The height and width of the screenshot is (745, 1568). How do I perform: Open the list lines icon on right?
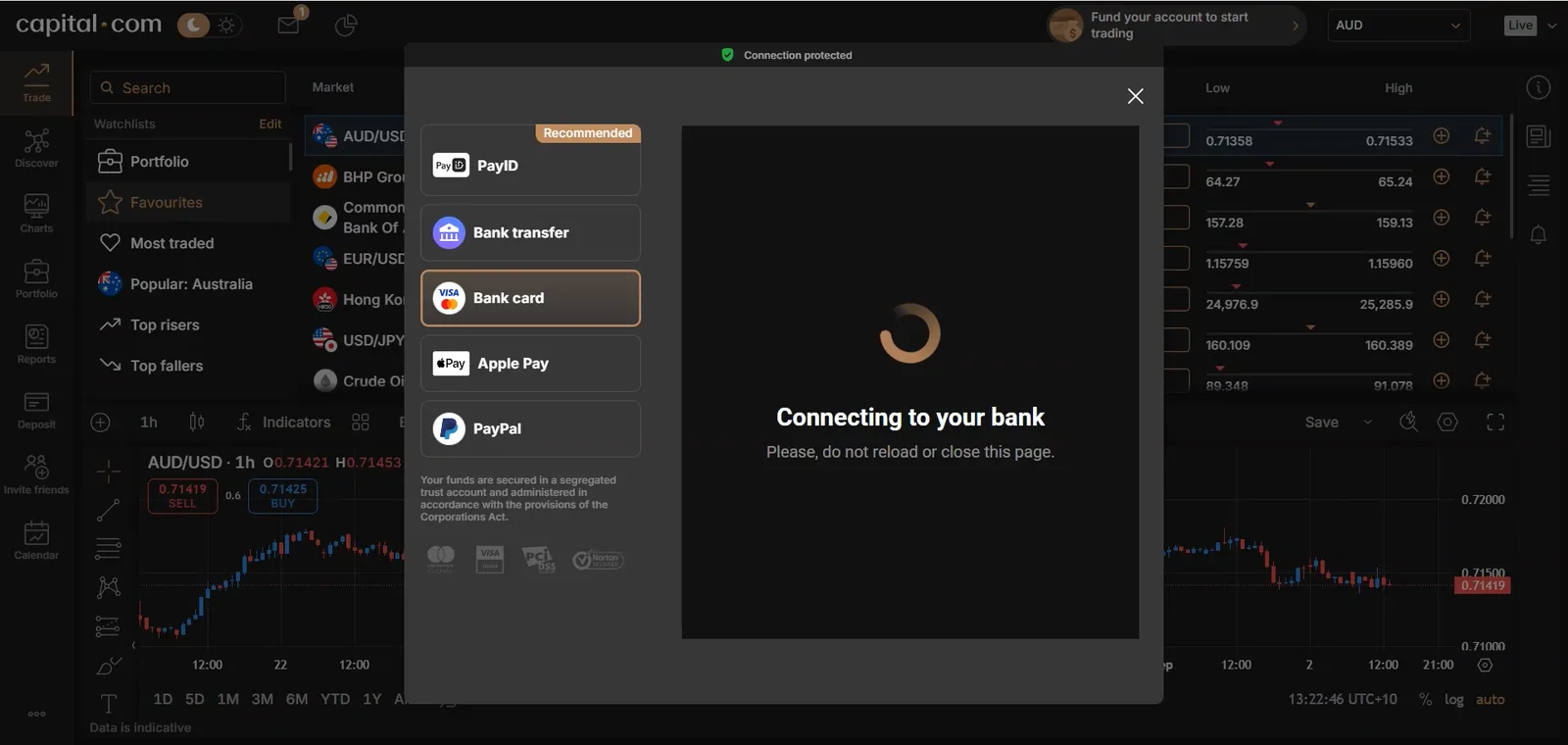point(1539,184)
